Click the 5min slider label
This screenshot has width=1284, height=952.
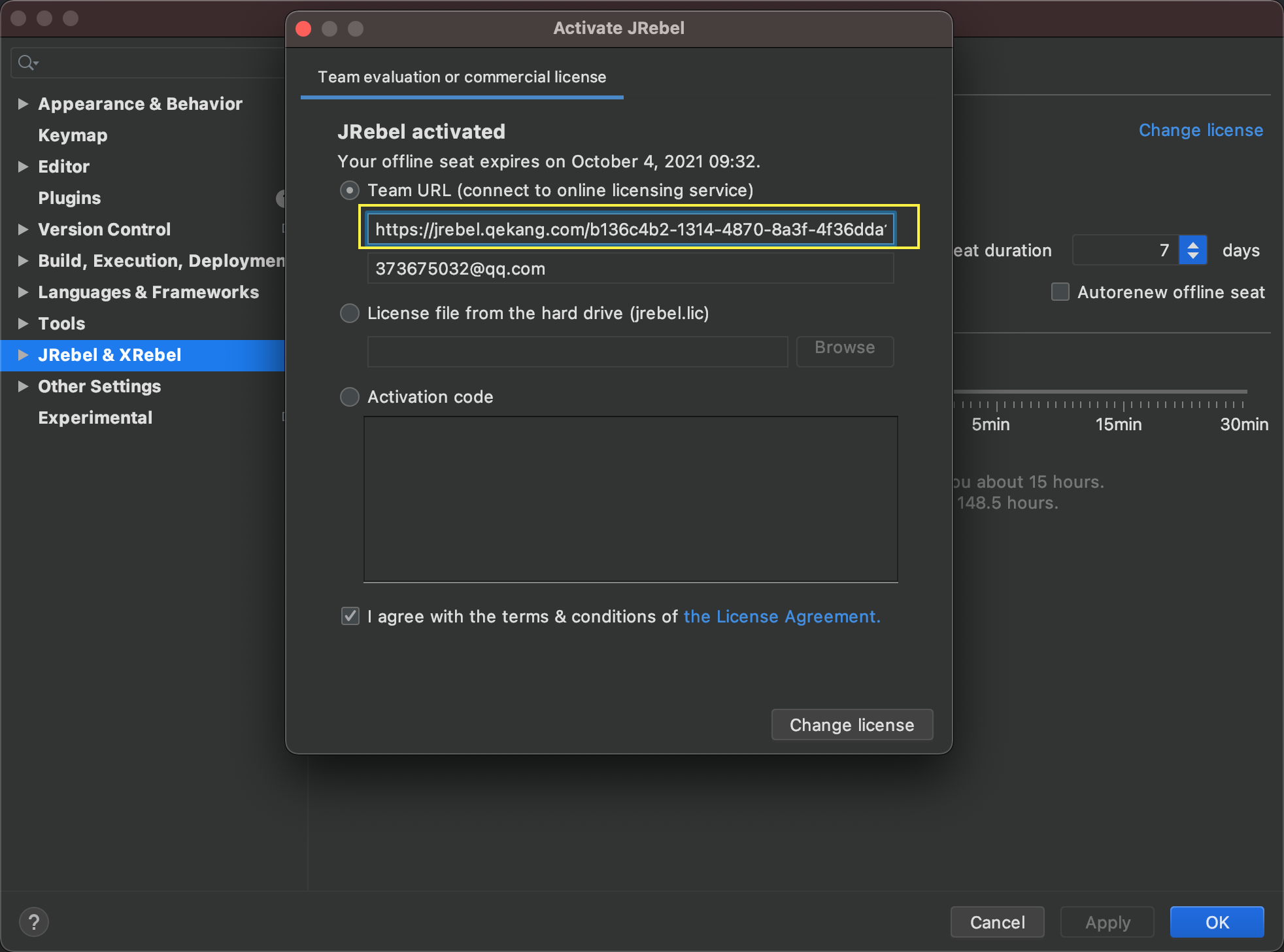point(990,424)
